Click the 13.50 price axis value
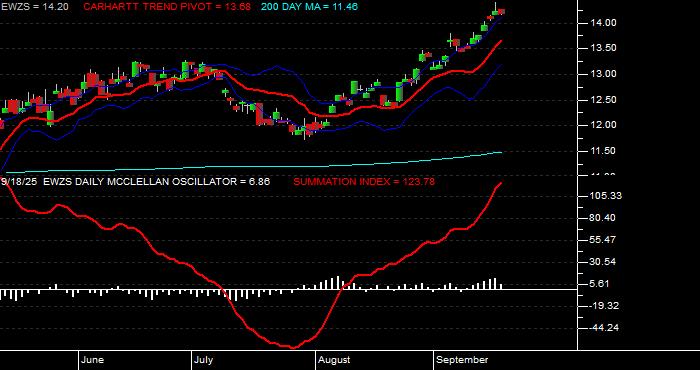The image size is (700, 370). click(604, 49)
